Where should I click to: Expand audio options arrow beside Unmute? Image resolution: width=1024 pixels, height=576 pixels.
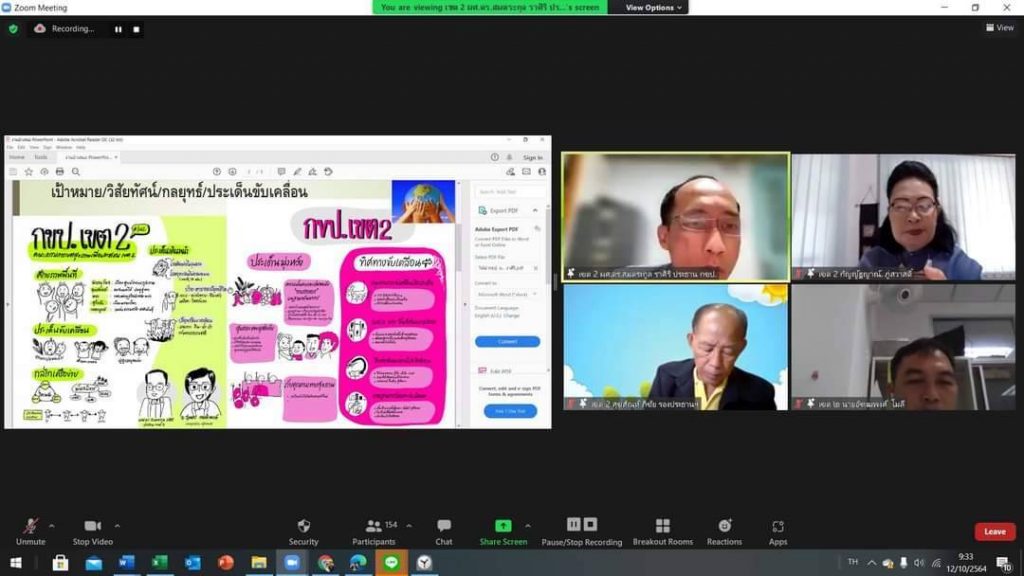pyautogui.click(x=52, y=525)
